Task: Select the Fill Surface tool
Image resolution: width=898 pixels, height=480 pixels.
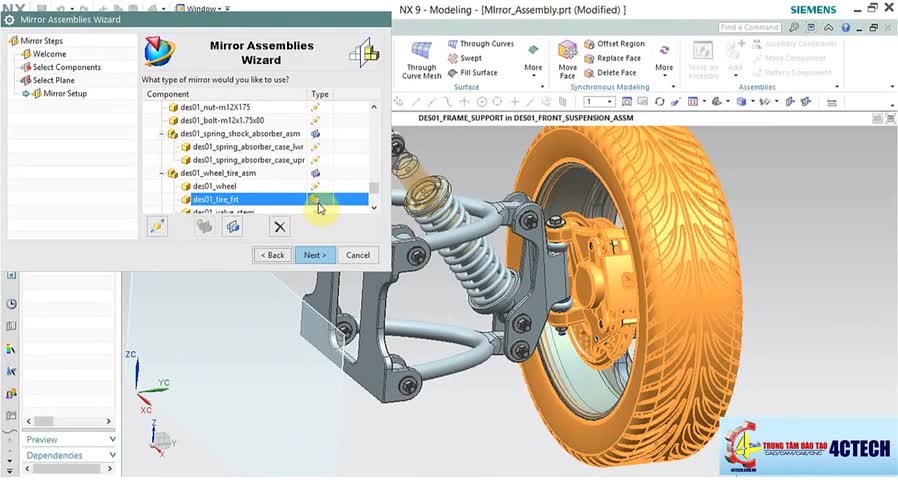Action: click(x=472, y=73)
